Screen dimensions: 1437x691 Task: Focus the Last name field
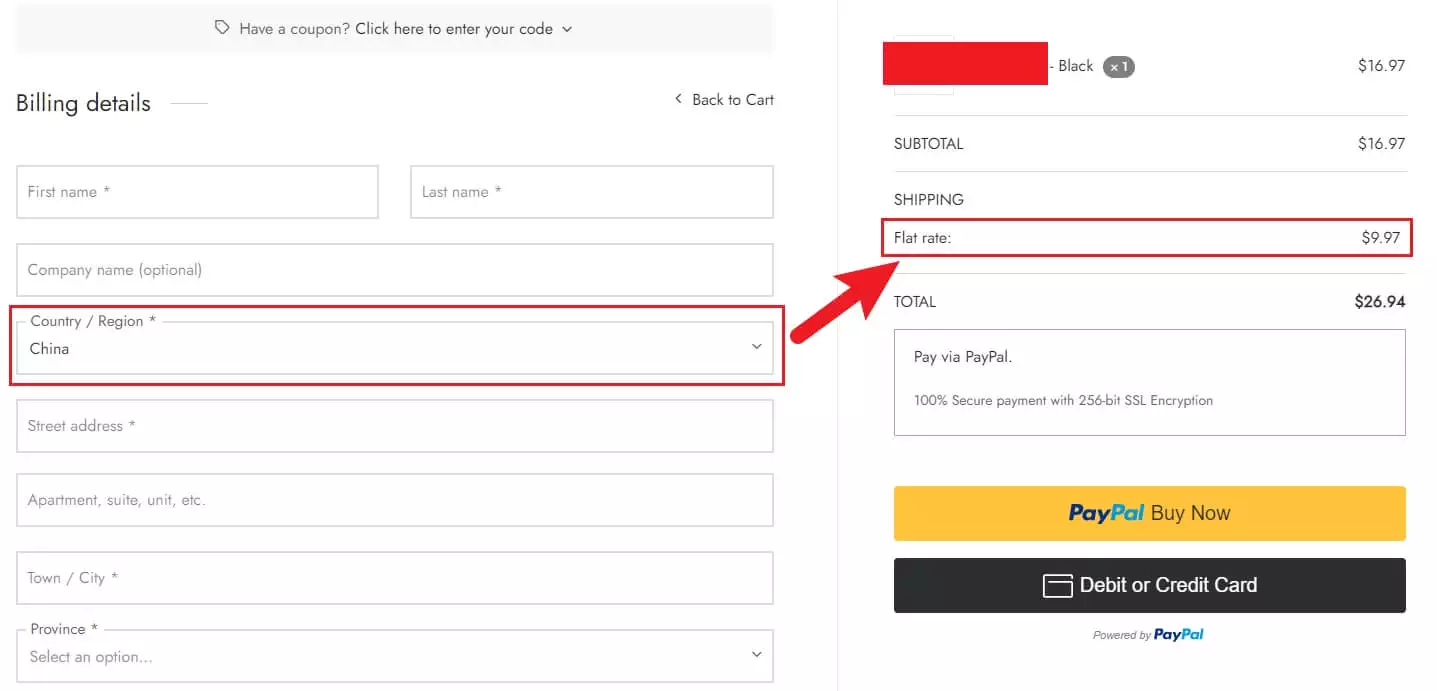pyautogui.click(x=591, y=192)
